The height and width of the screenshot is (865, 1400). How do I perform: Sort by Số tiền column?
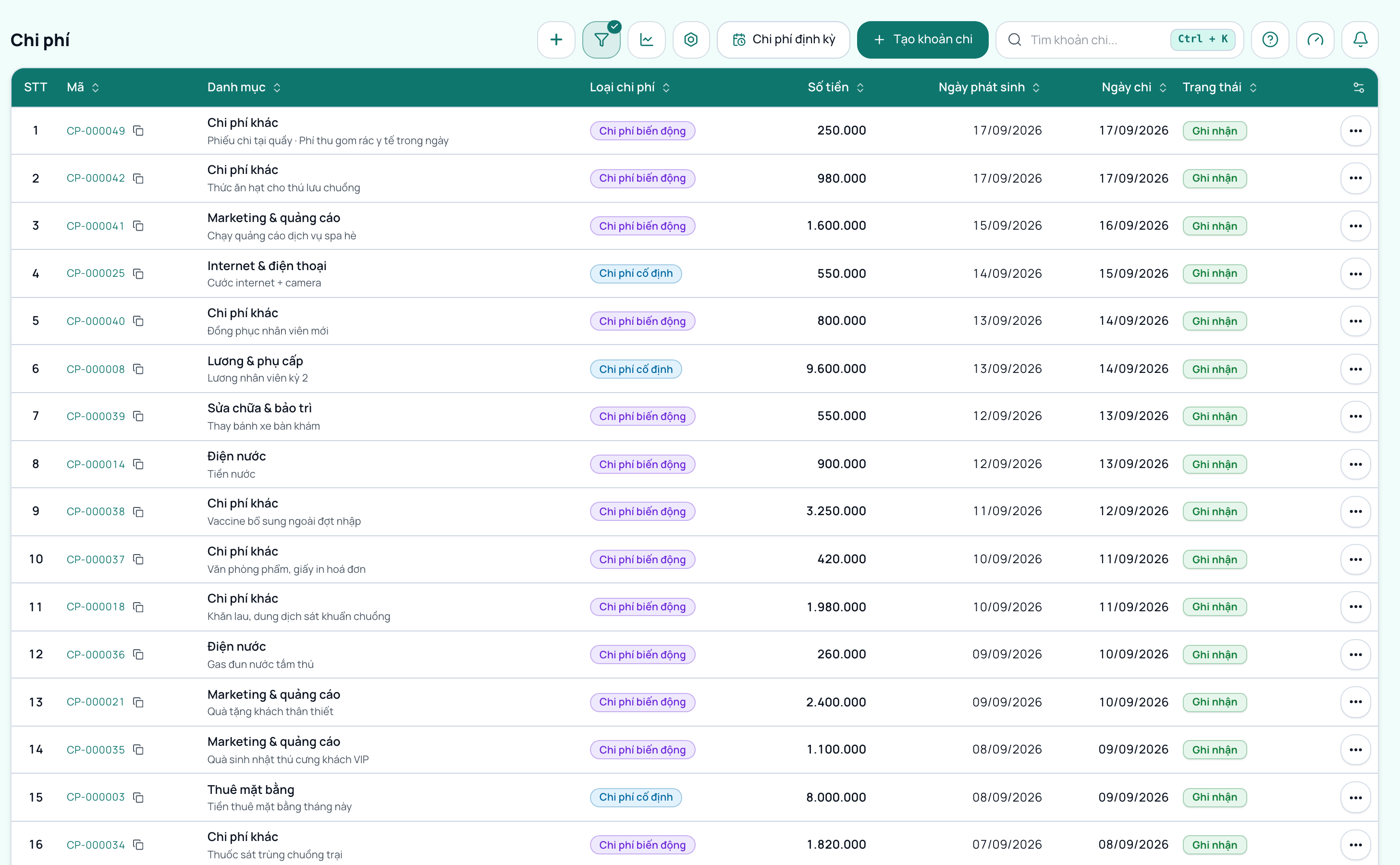click(835, 87)
